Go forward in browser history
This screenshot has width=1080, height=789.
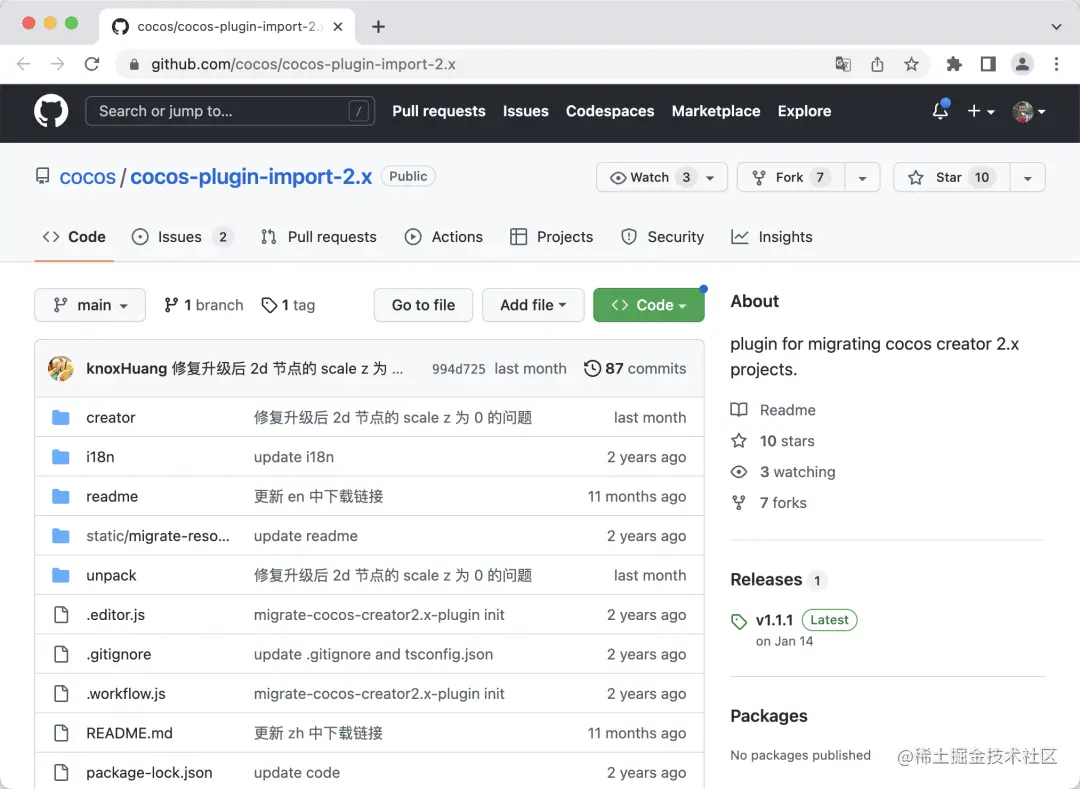[x=57, y=64]
